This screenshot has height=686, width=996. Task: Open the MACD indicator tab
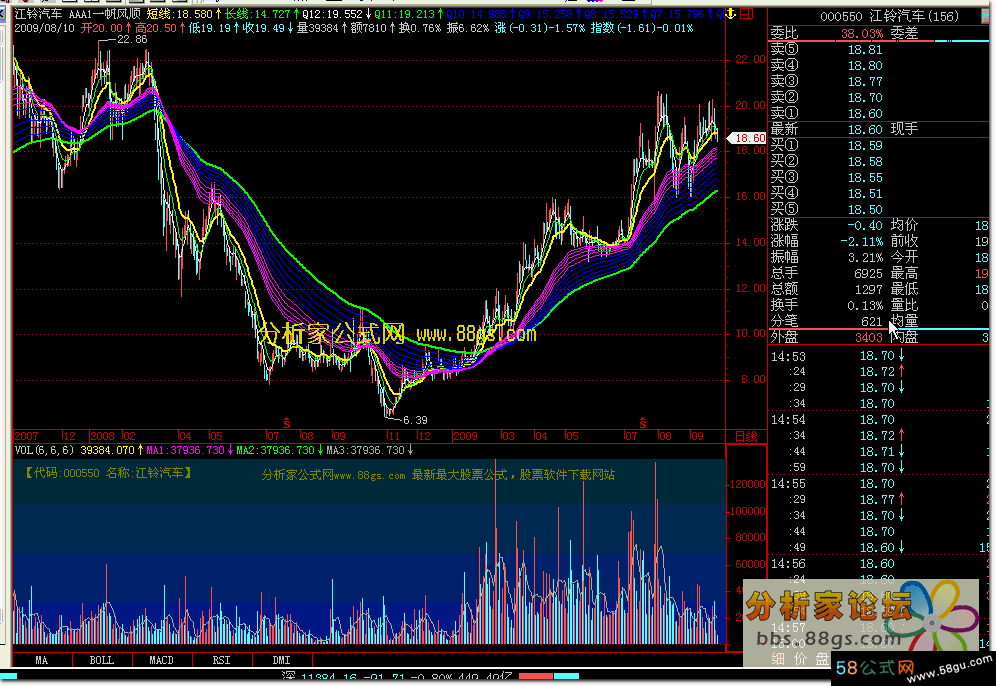161,660
